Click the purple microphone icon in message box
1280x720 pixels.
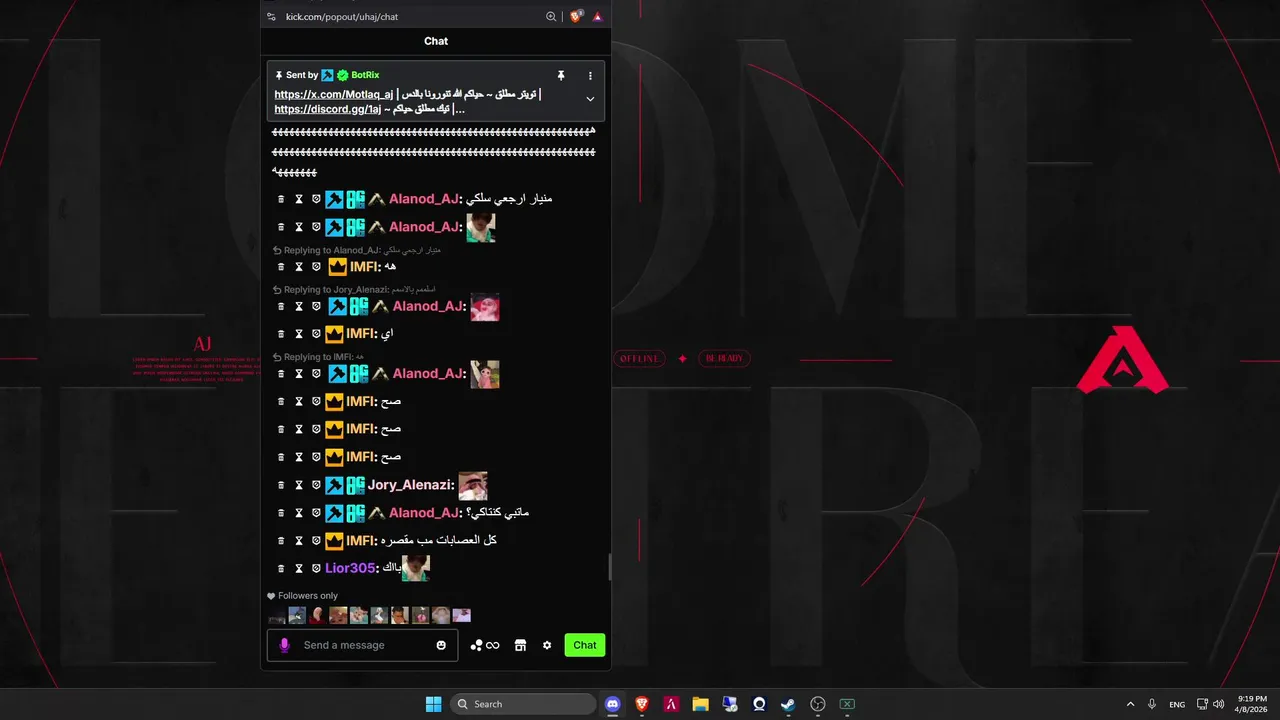coord(284,645)
